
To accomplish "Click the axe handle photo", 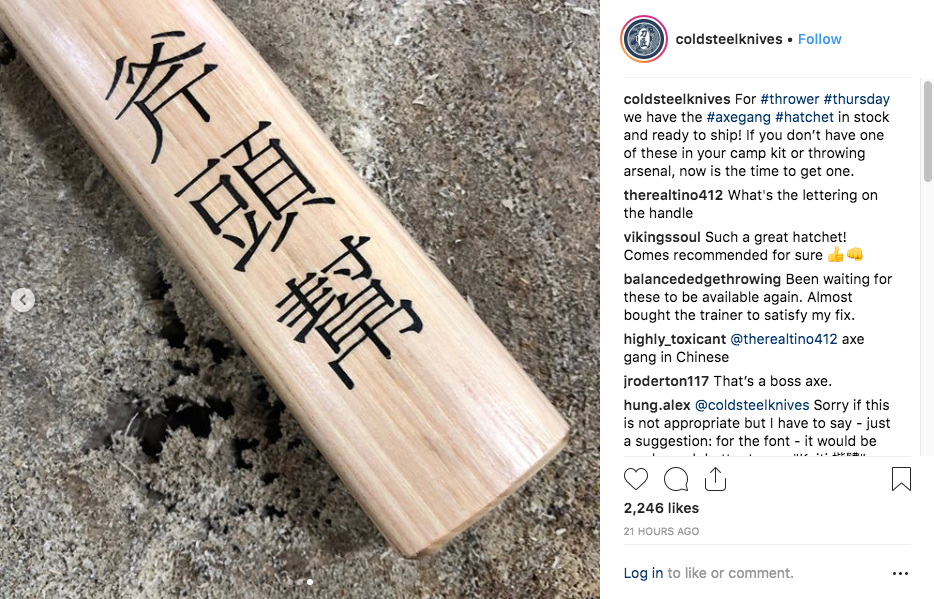I will pos(300,300).
